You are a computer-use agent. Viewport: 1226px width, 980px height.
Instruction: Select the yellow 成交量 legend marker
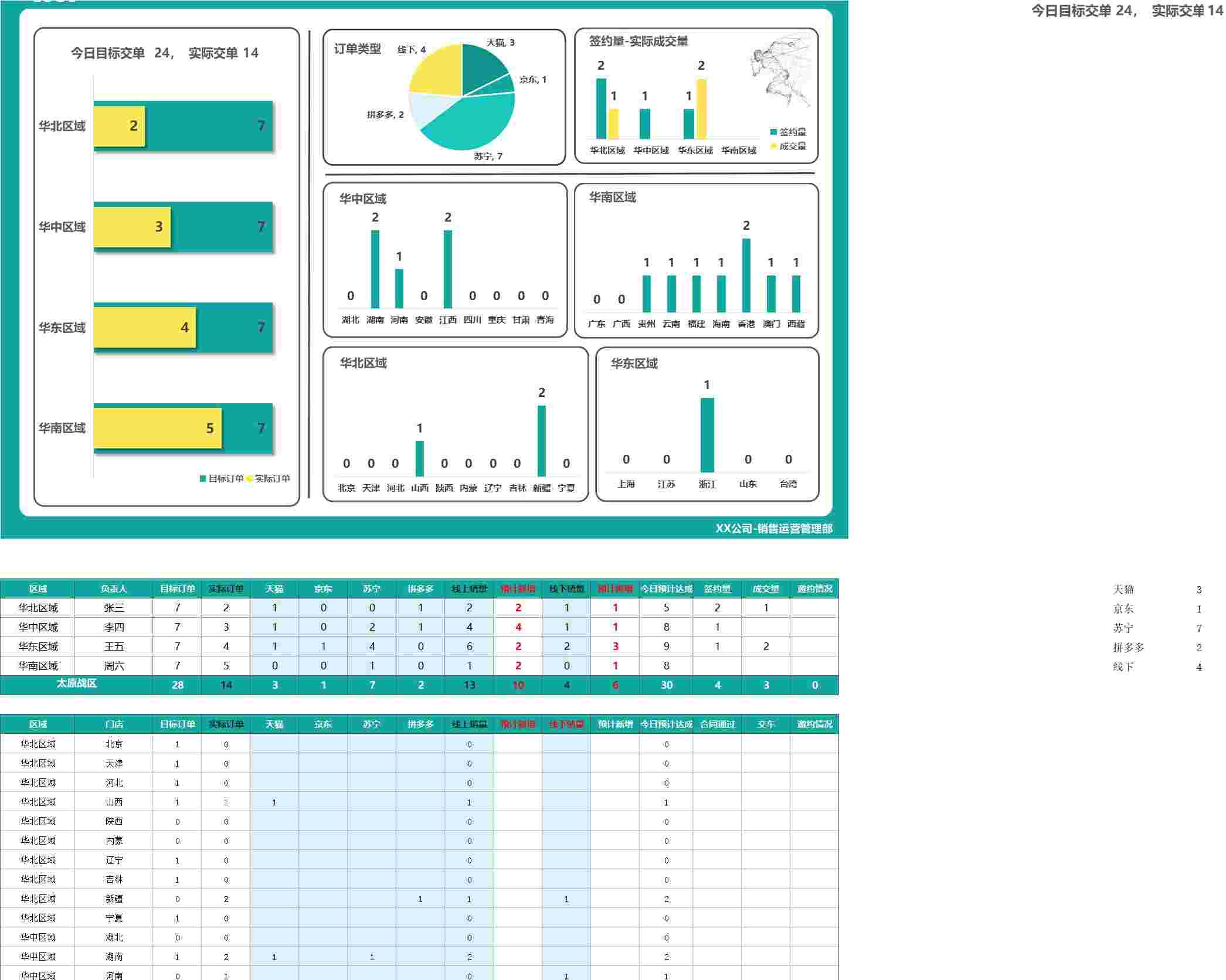tap(773, 146)
